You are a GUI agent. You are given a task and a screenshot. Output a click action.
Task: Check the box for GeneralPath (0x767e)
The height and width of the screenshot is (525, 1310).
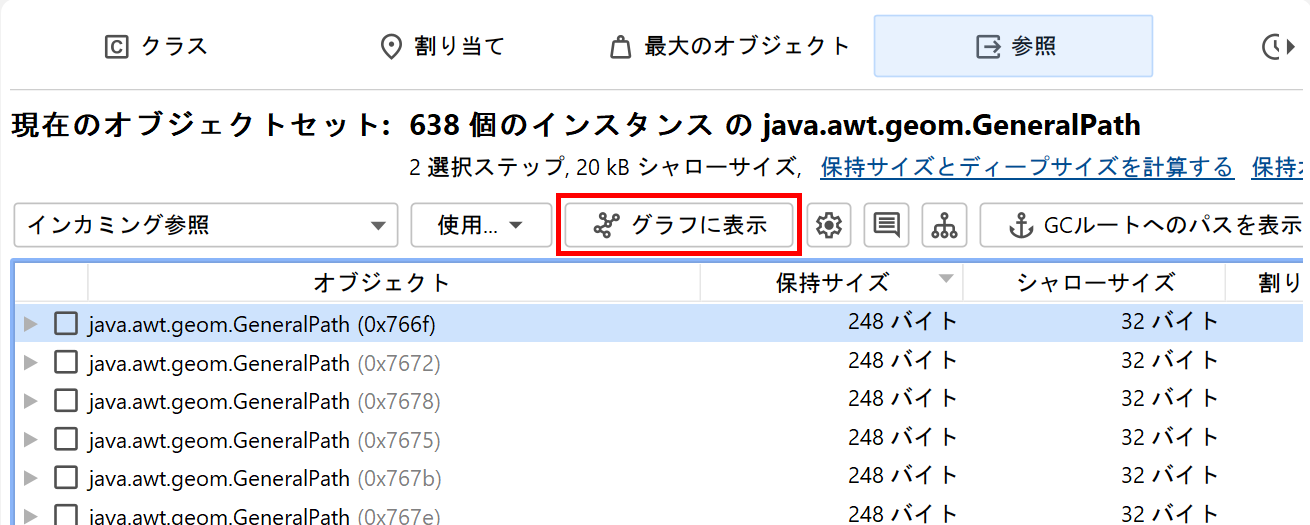(65, 516)
